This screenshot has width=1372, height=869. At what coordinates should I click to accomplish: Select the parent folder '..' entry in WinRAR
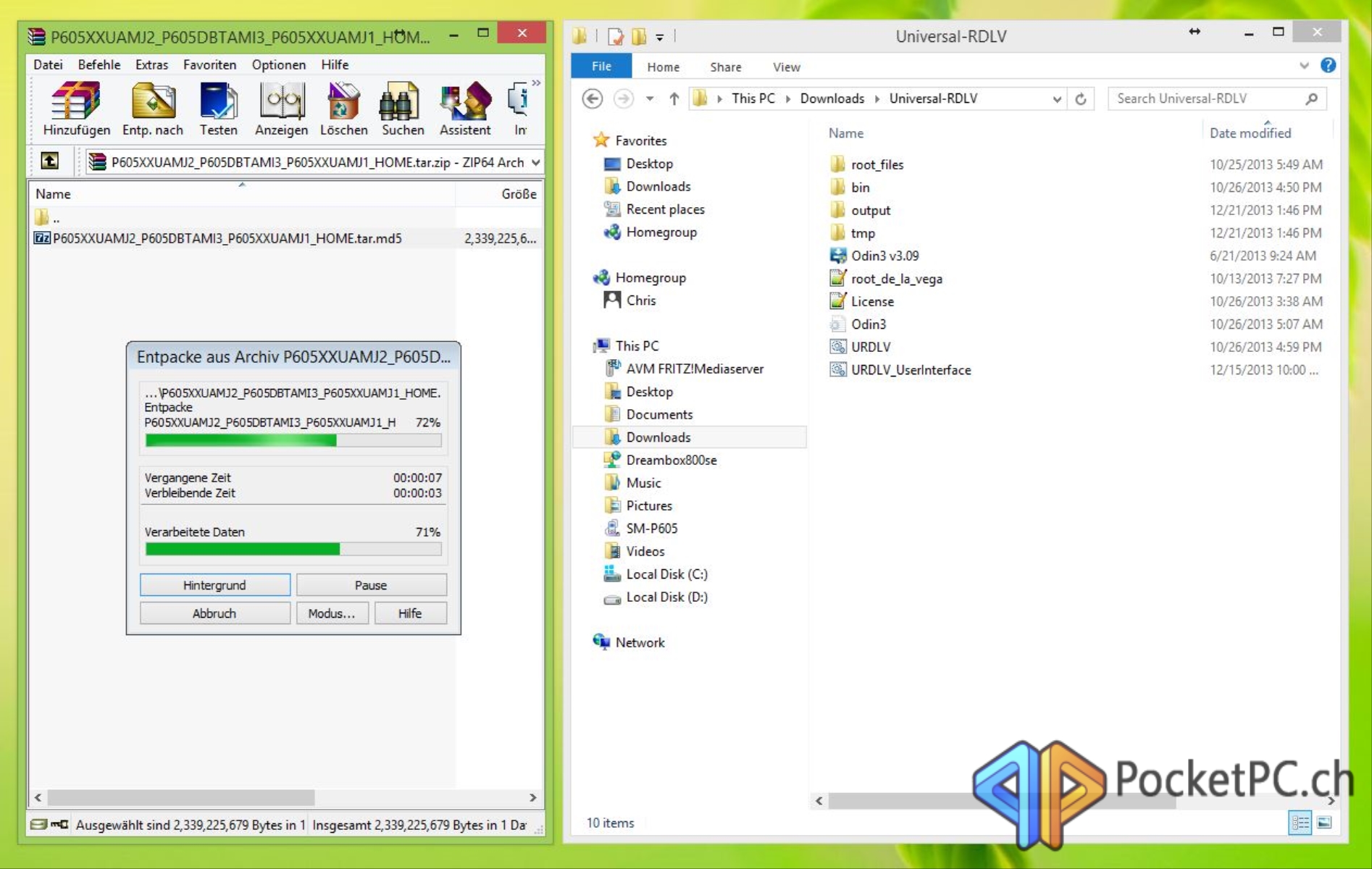point(47,217)
